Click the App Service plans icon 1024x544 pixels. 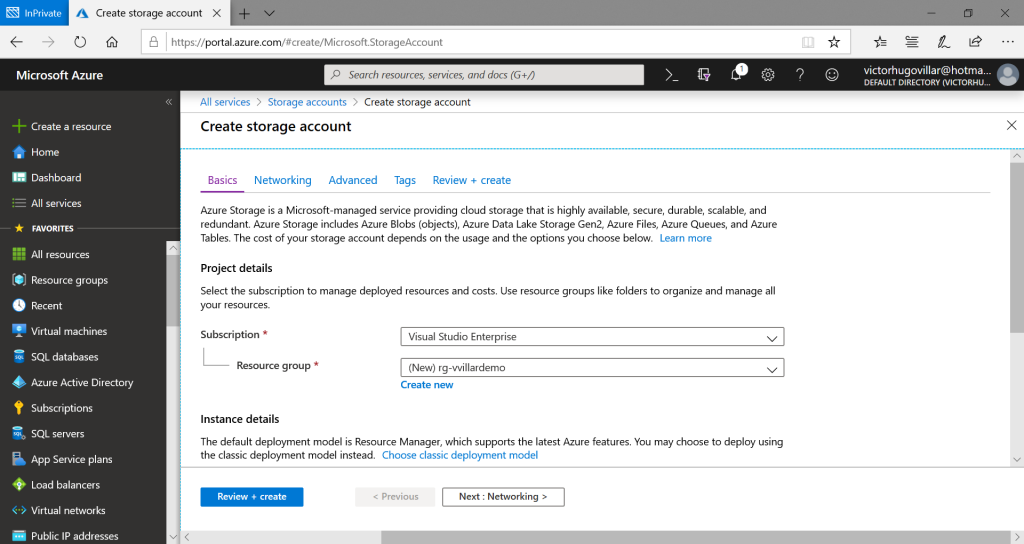[x=19, y=459]
